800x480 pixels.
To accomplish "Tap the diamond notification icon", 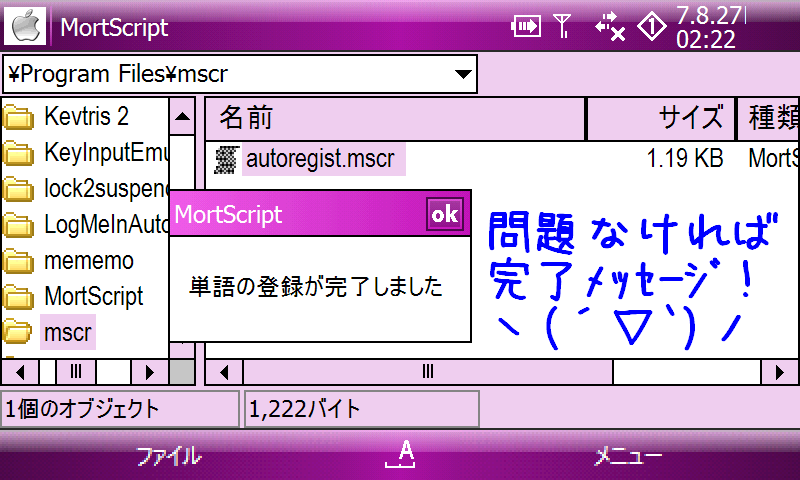I will click(652, 26).
